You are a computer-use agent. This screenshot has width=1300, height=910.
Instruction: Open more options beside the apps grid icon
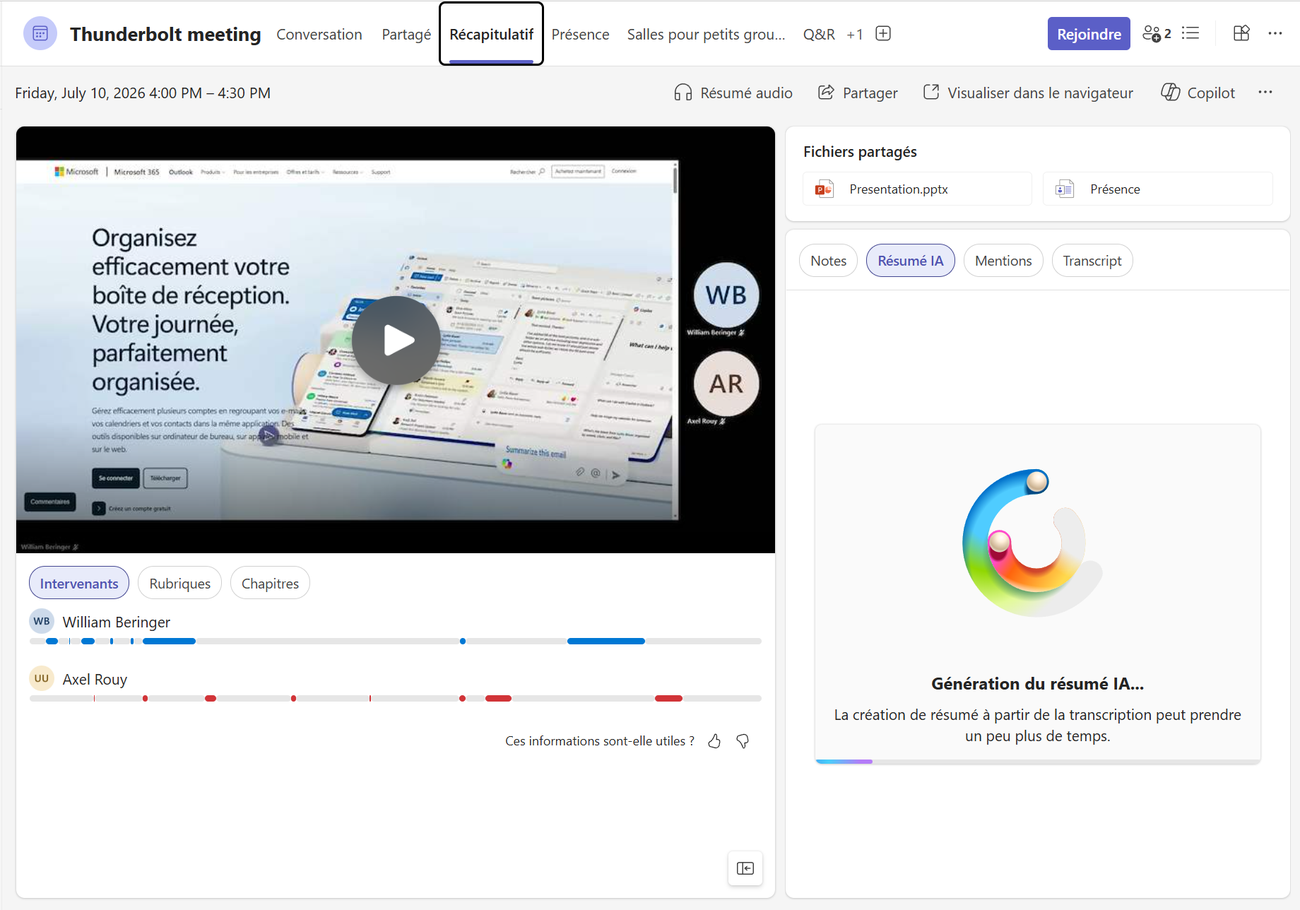(1275, 33)
